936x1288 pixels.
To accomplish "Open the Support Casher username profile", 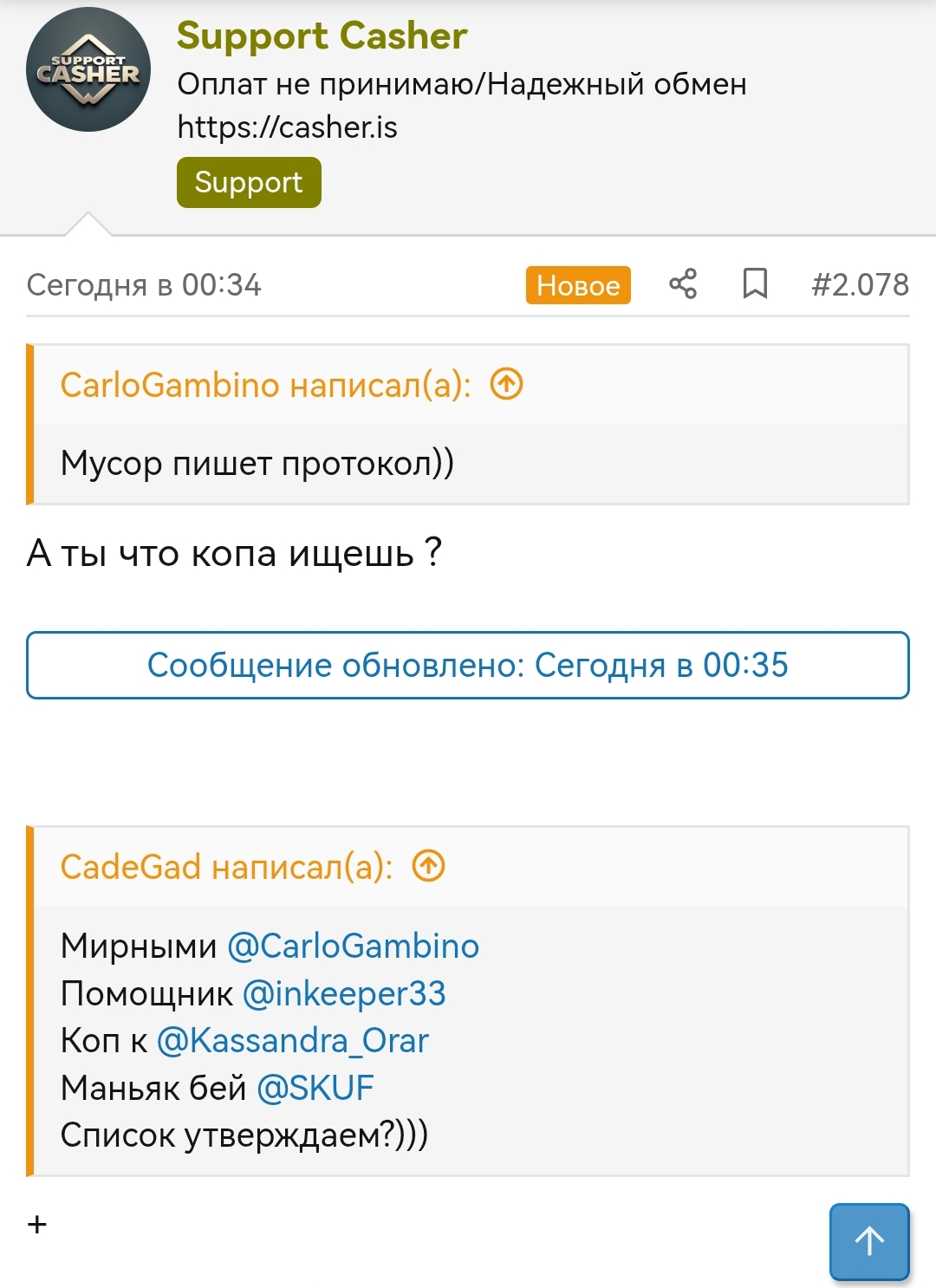I will coord(322,36).
